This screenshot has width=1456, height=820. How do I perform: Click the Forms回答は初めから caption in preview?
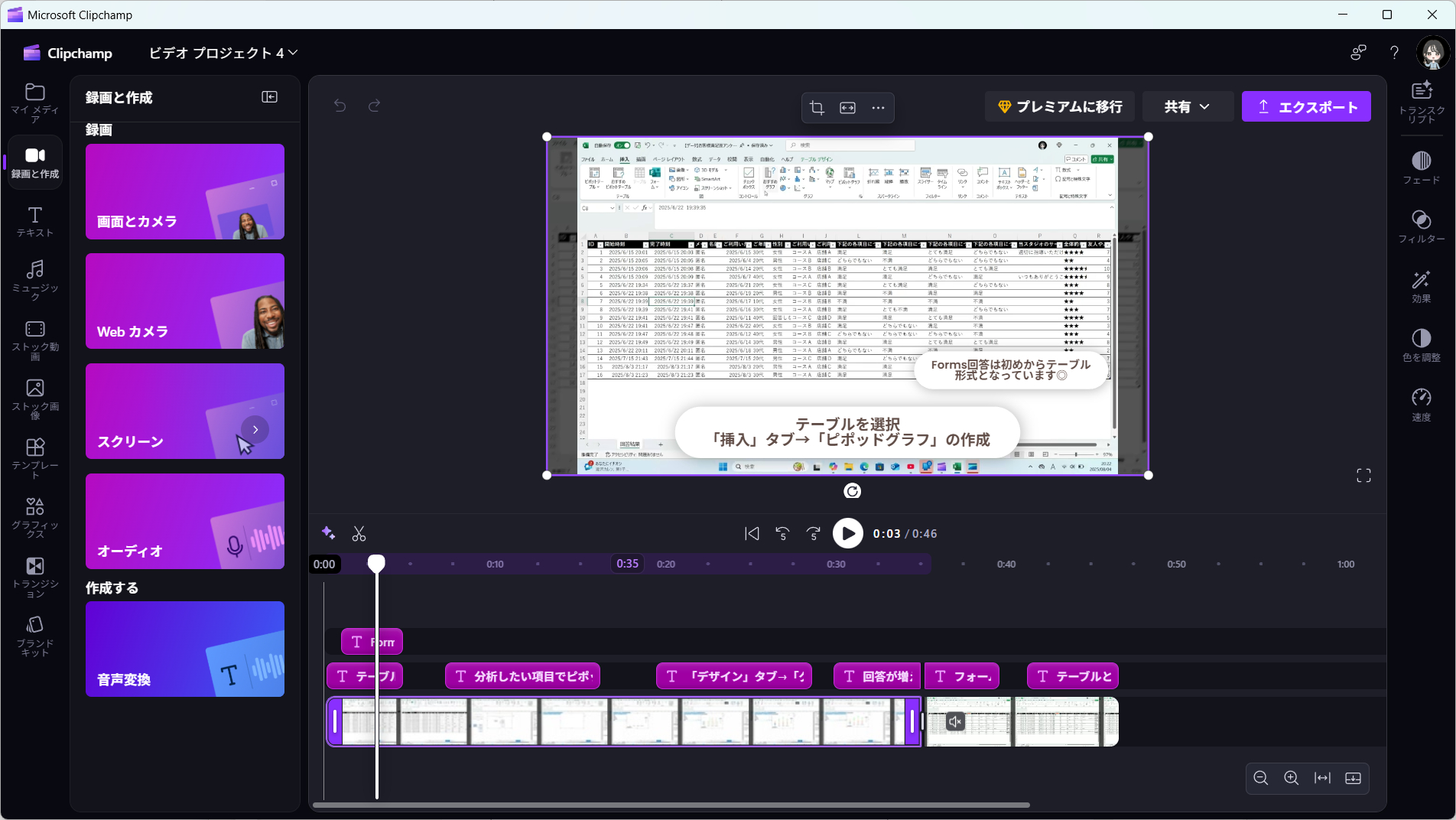point(1011,370)
